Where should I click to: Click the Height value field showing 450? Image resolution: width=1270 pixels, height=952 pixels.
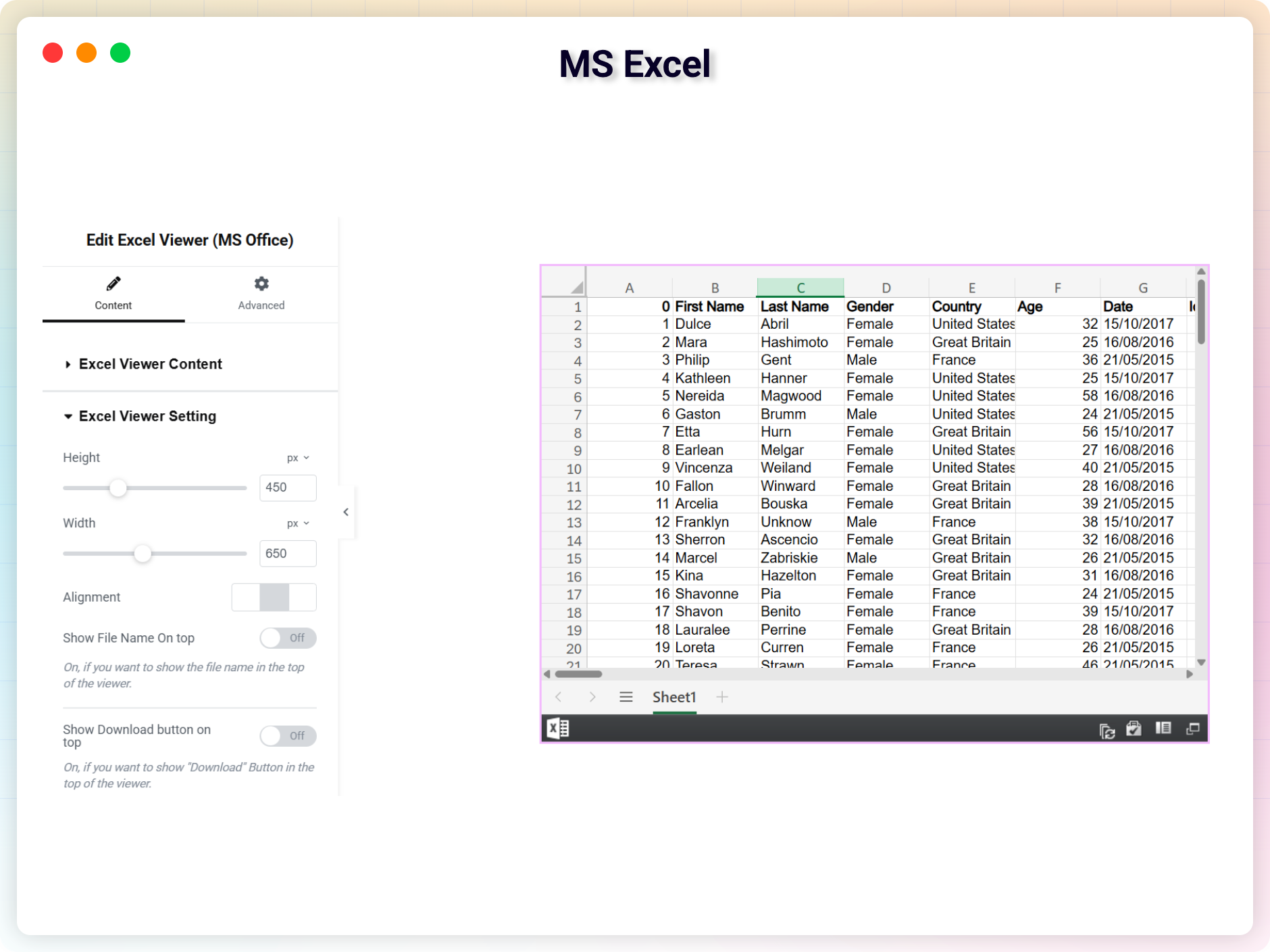(x=288, y=487)
